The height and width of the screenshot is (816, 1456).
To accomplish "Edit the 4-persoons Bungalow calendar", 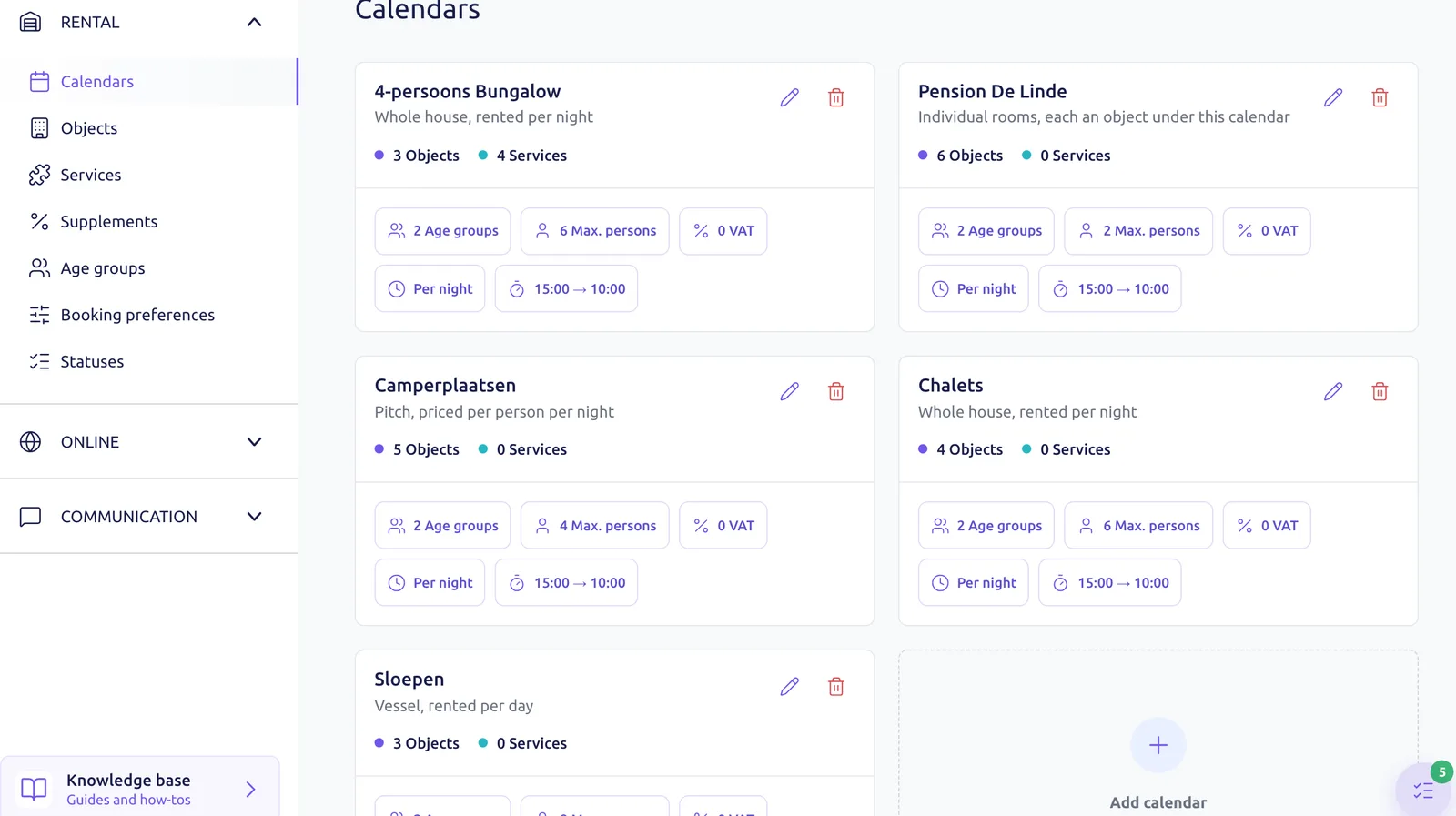I will point(789,97).
